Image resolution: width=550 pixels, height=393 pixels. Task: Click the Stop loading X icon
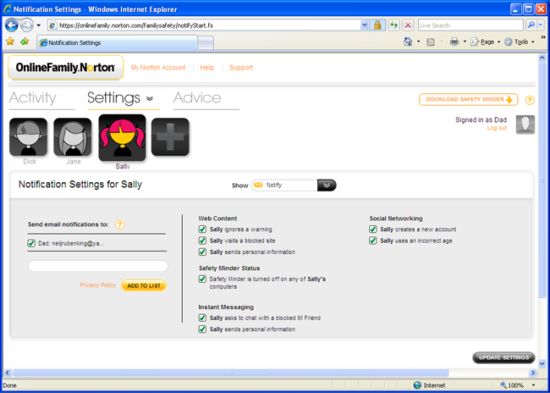408,25
